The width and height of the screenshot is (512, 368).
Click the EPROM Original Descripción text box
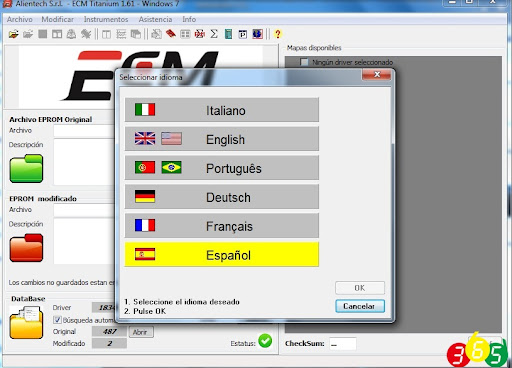click(84, 162)
